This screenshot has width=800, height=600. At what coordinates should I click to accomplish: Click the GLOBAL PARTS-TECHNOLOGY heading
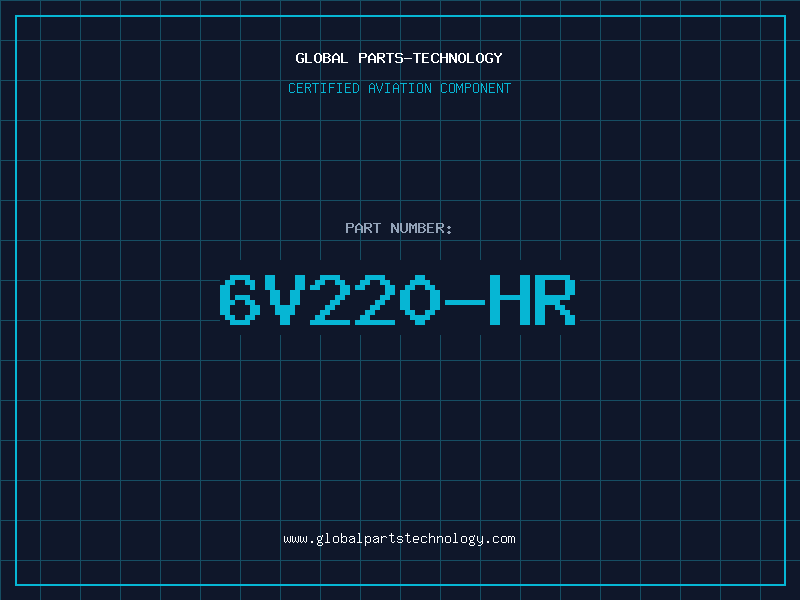tap(399, 58)
